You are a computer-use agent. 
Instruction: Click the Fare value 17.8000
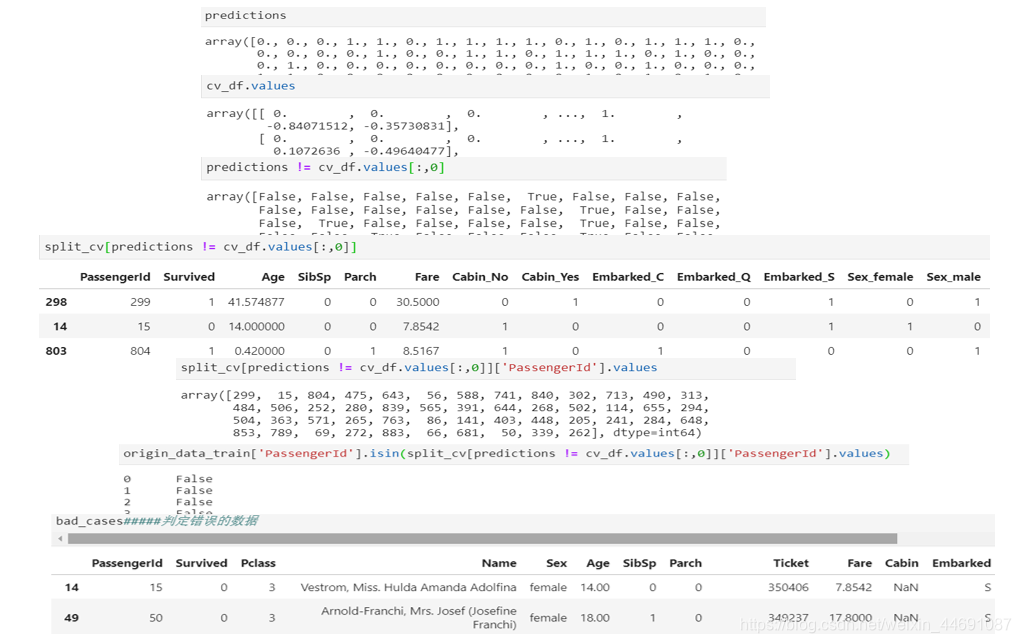850,618
